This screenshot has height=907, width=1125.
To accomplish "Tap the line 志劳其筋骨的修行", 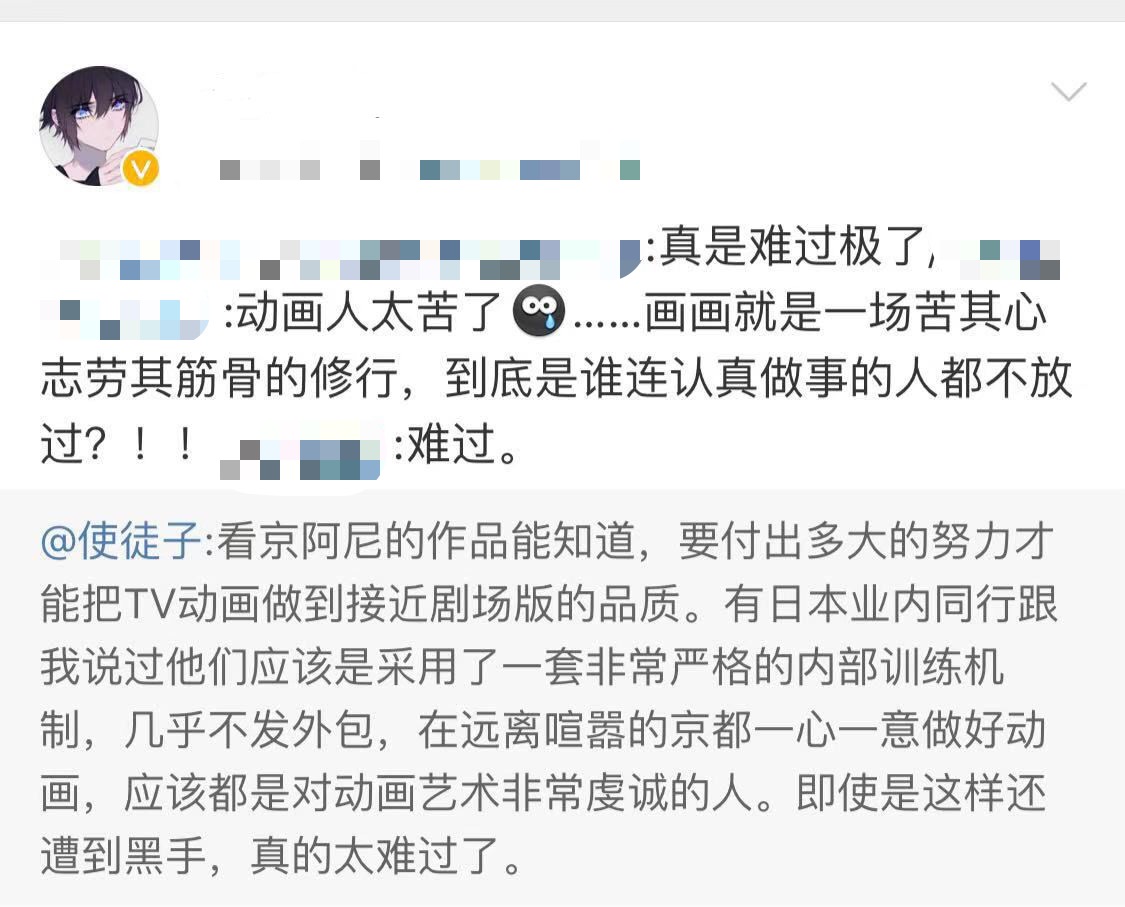I will [x=219, y=378].
